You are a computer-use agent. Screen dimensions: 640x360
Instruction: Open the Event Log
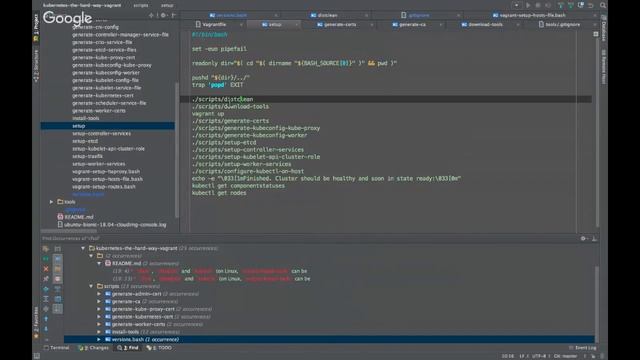pos(582,348)
